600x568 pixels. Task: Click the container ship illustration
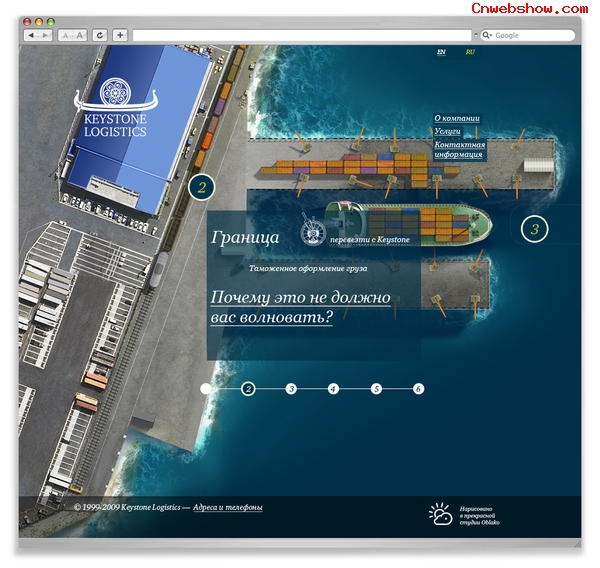409,224
